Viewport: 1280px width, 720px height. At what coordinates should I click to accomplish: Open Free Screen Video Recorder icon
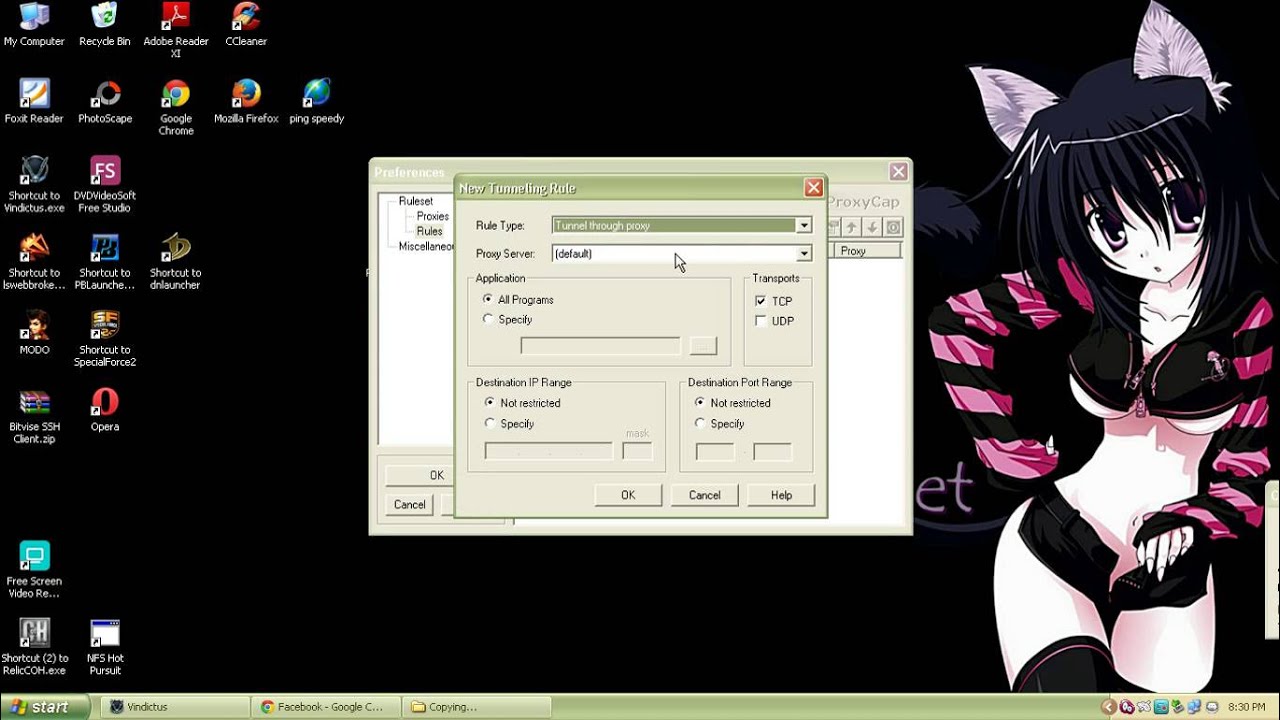[x=34, y=570]
